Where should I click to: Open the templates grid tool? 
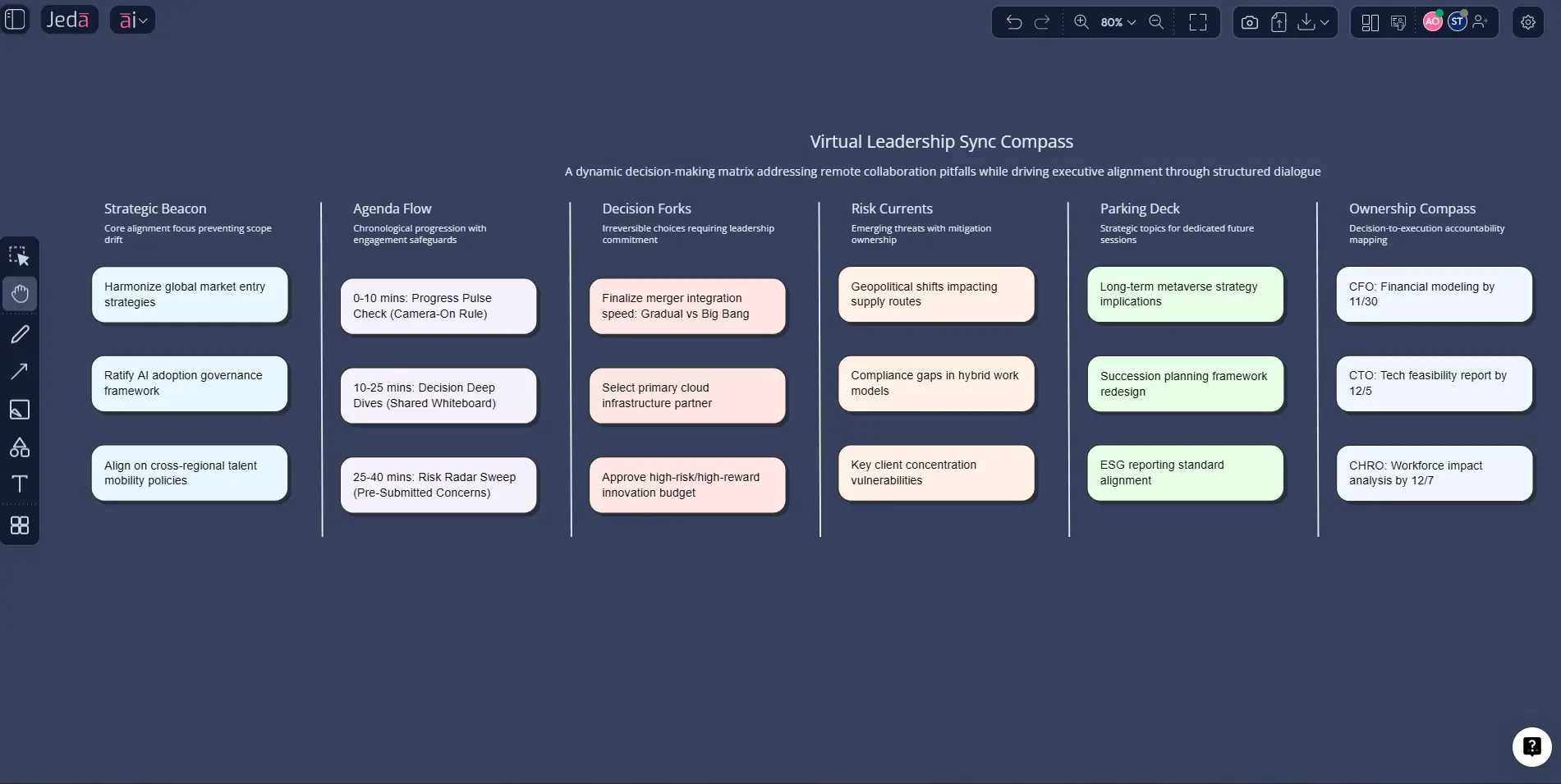pos(20,525)
